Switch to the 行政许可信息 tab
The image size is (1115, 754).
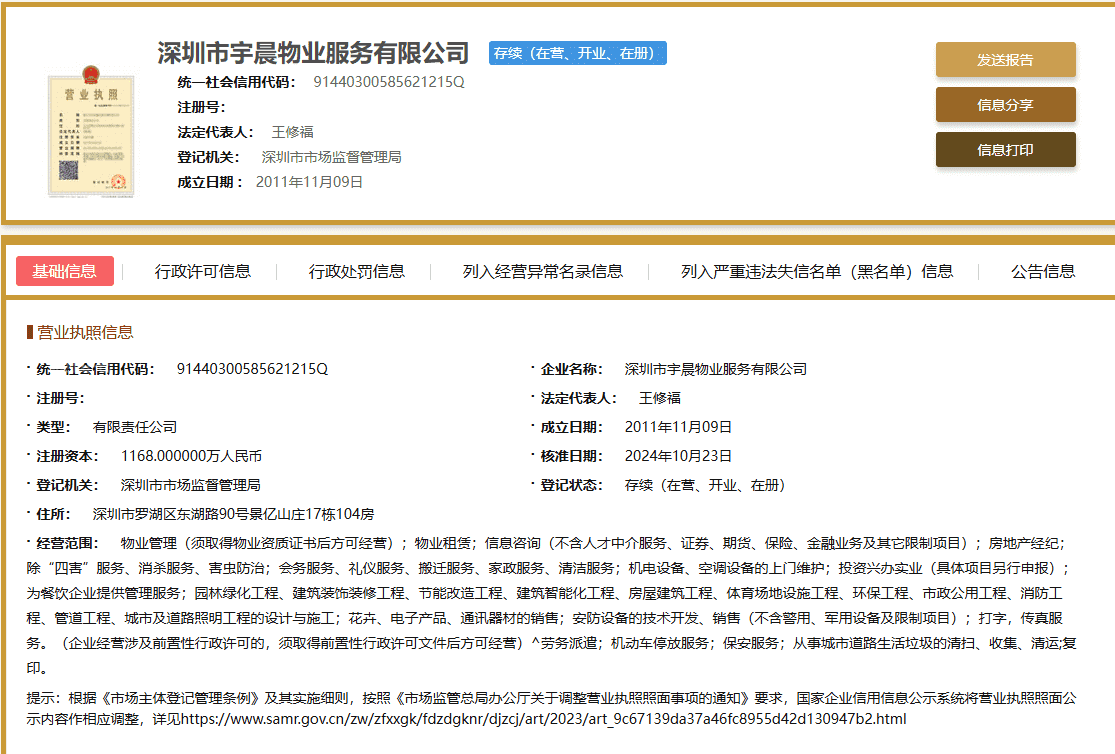[x=203, y=271]
